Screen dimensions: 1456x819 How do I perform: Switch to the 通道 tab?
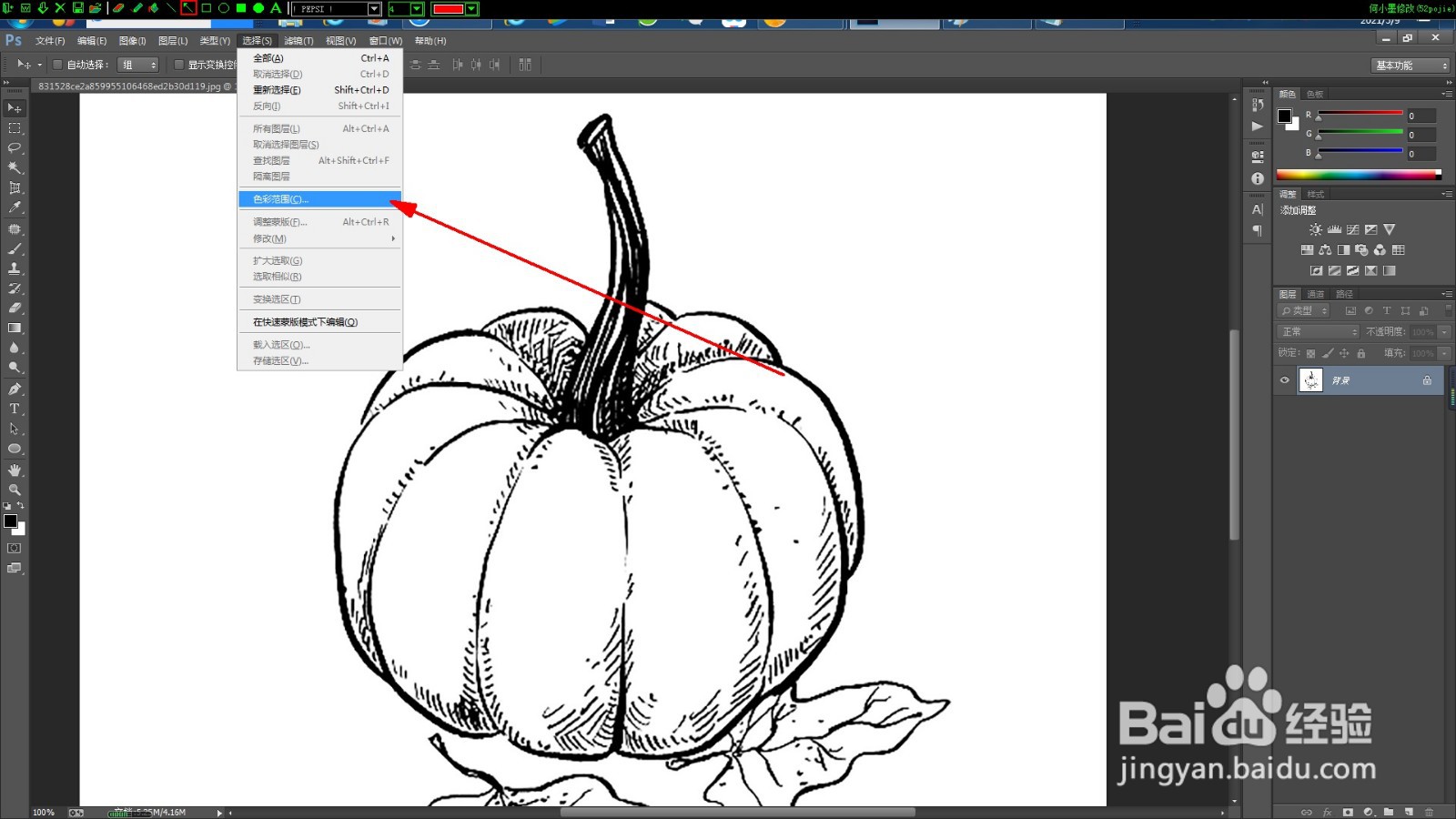pos(1316,294)
